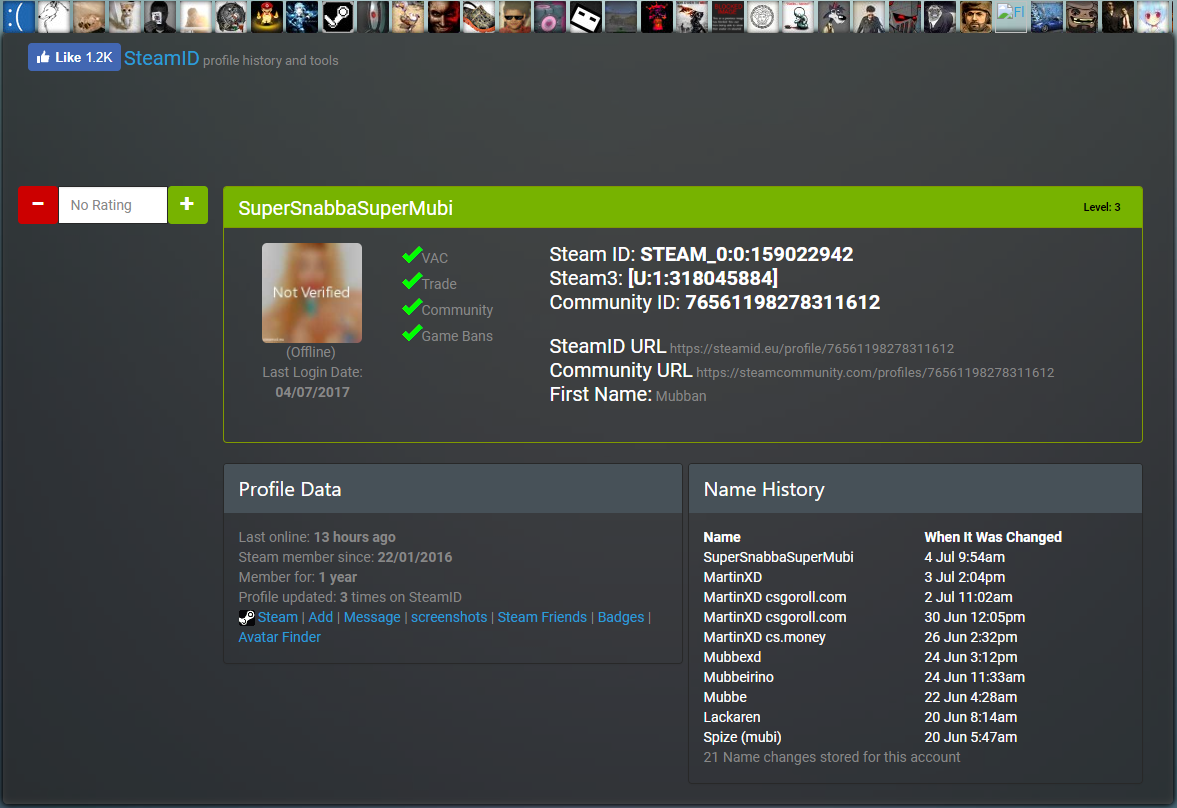Click the Mubbexd name history entry
1177x808 pixels.
coord(732,657)
